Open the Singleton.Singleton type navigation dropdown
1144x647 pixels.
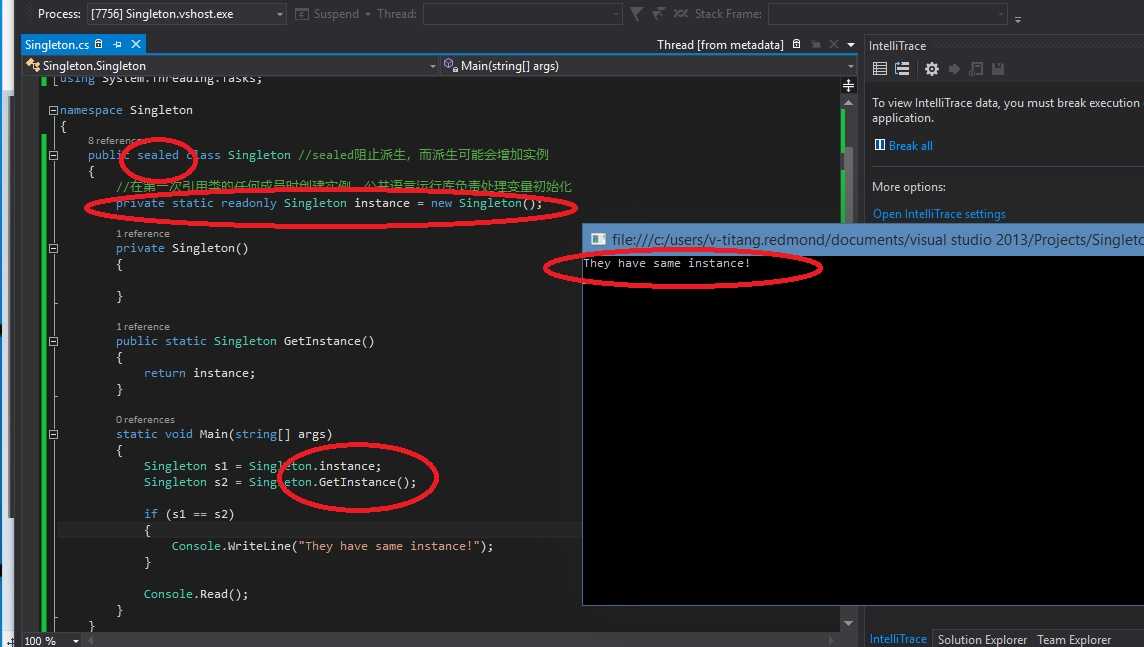pyautogui.click(x=231, y=66)
